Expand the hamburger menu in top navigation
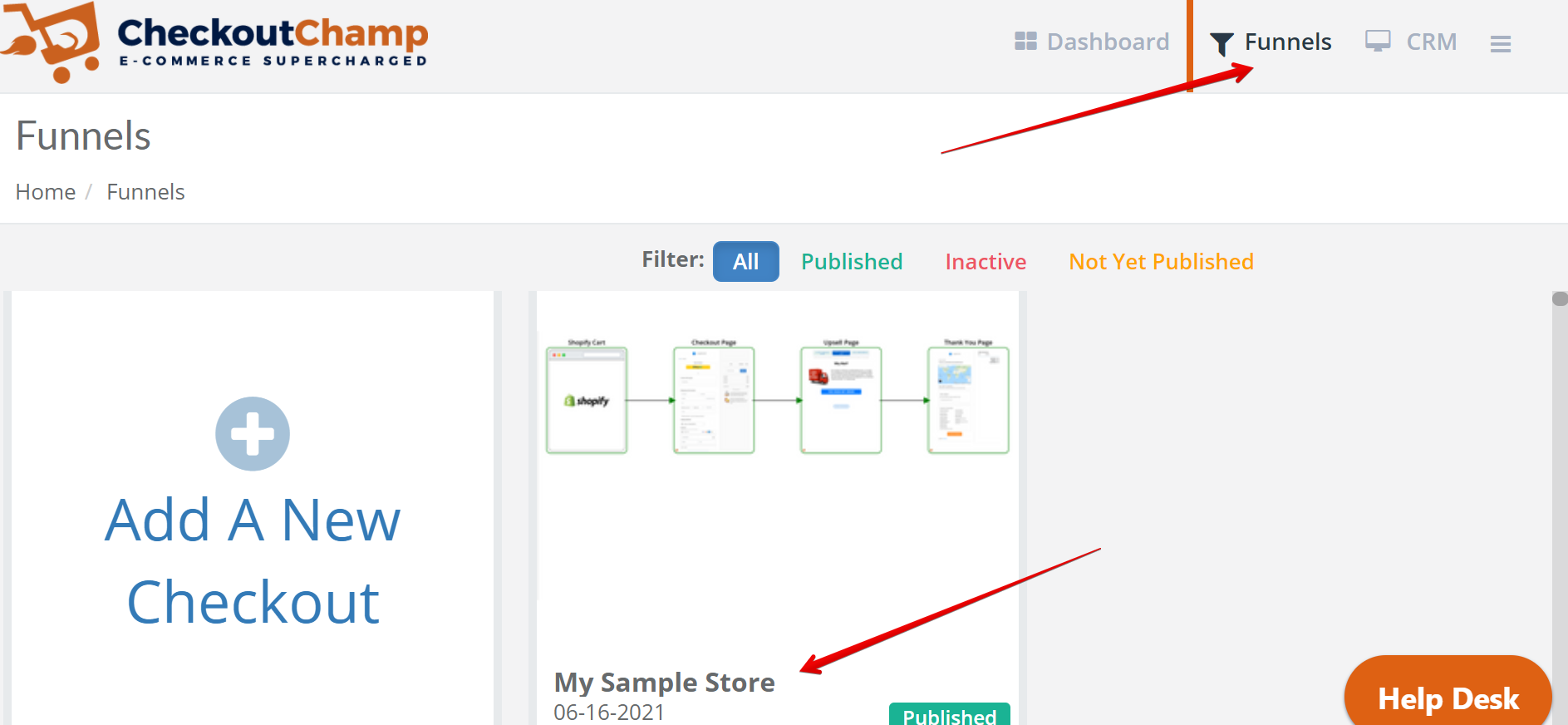This screenshot has width=1568, height=725. tap(1500, 44)
